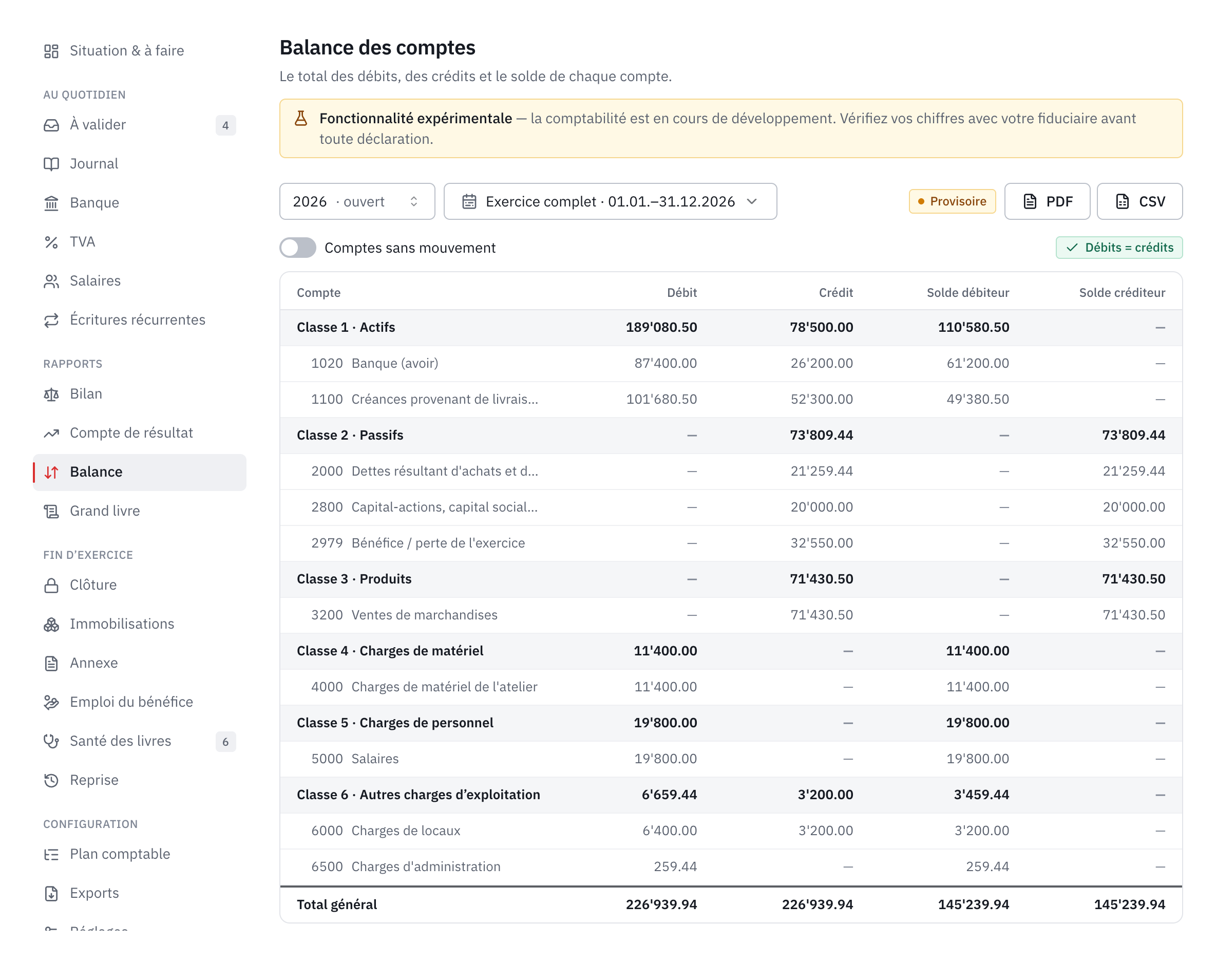Click the Salaires people icon
The width and height of the screenshot is (1216, 980).
tap(51, 281)
